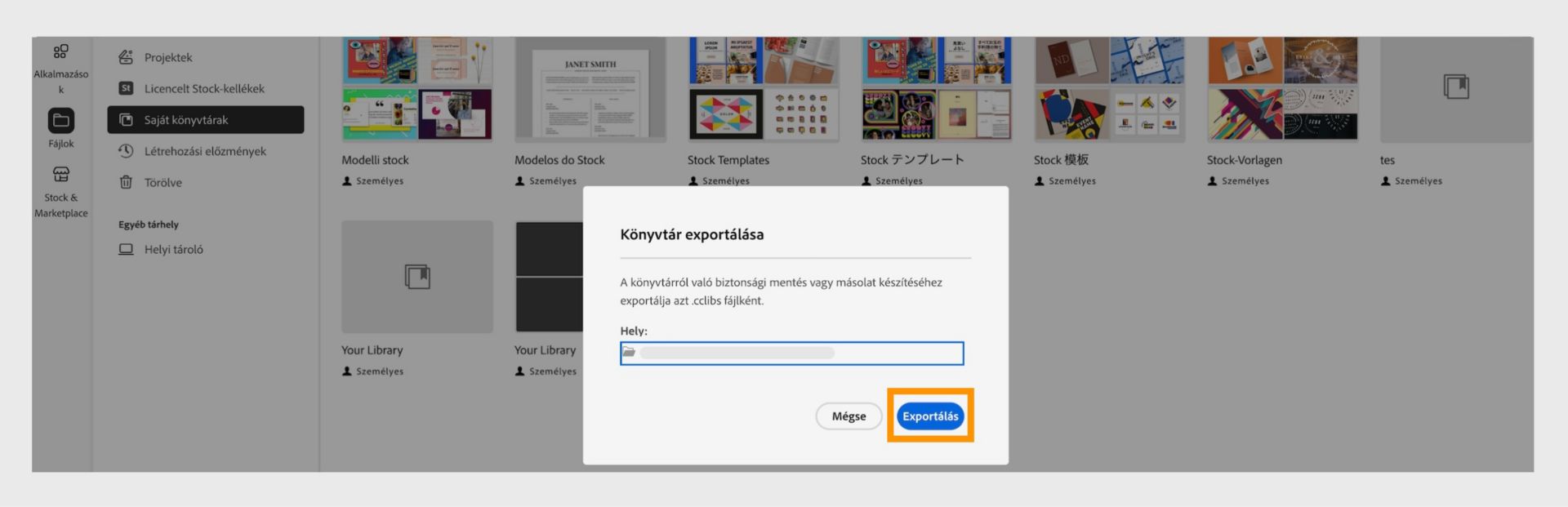Click the Alkalmazások apps icon
1568x507 pixels.
pyautogui.click(x=61, y=51)
